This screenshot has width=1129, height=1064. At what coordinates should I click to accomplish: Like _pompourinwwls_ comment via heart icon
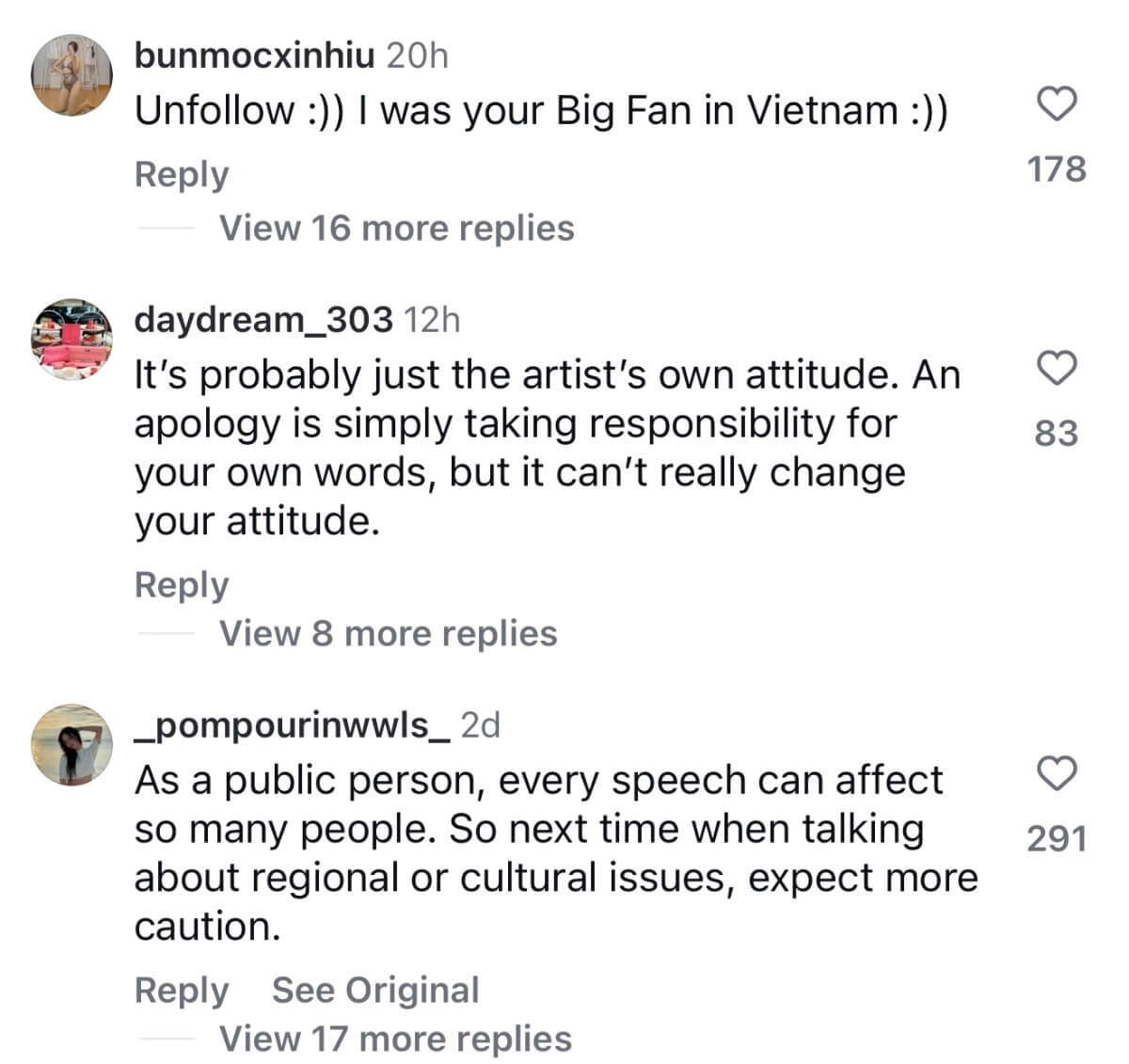(1057, 773)
